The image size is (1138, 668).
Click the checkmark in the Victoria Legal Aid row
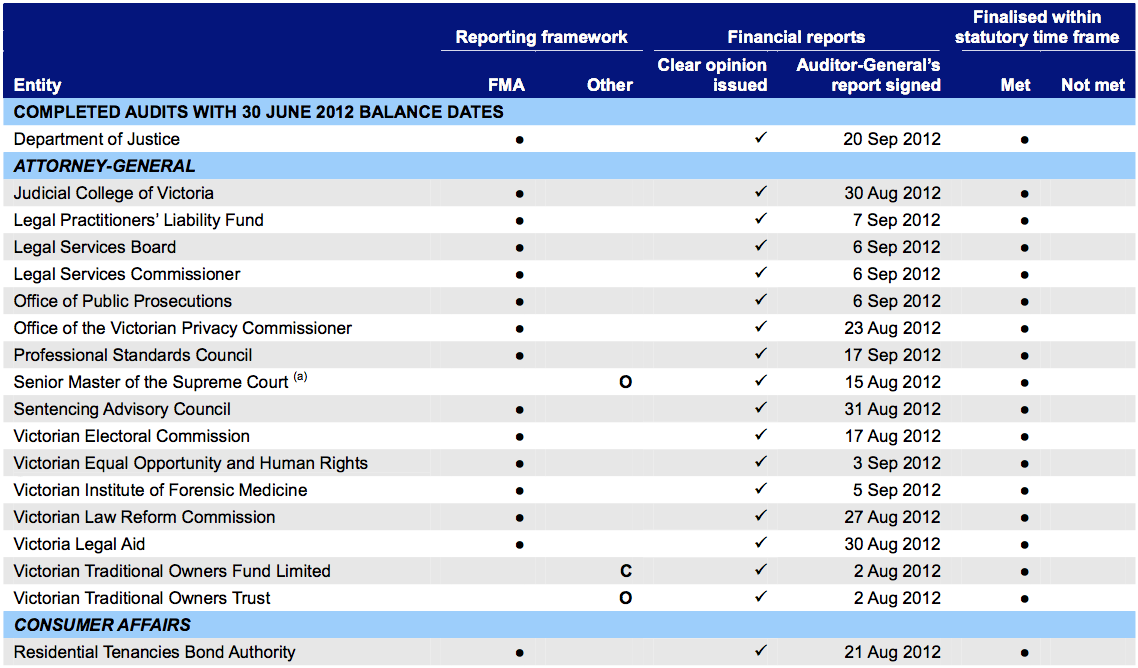[760, 543]
